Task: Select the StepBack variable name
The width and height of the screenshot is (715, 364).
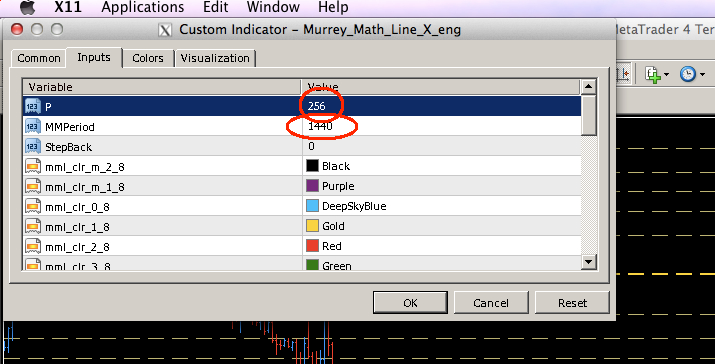Action: pos(68,147)
